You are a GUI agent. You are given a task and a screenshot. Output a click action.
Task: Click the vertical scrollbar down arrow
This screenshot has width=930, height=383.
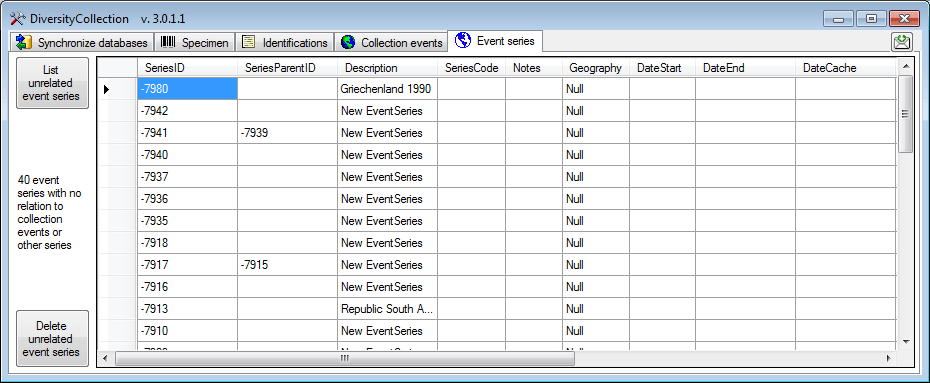905,341
